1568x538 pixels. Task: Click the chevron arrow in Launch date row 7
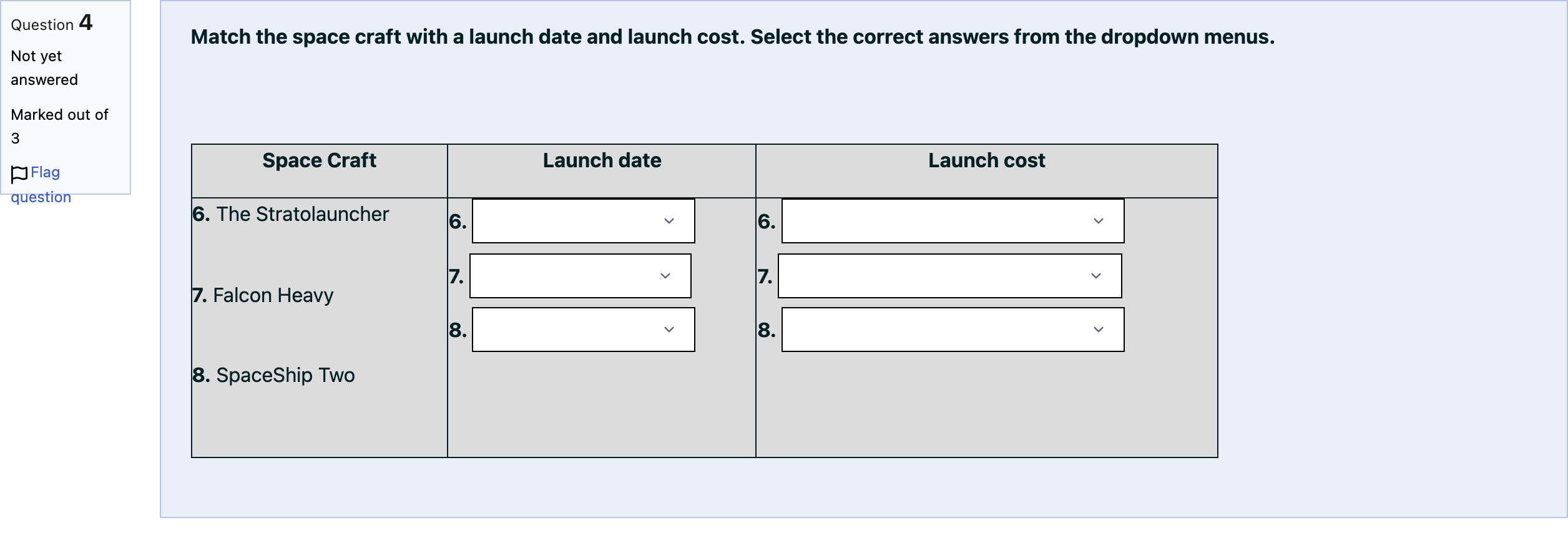[x=665, y=276]
